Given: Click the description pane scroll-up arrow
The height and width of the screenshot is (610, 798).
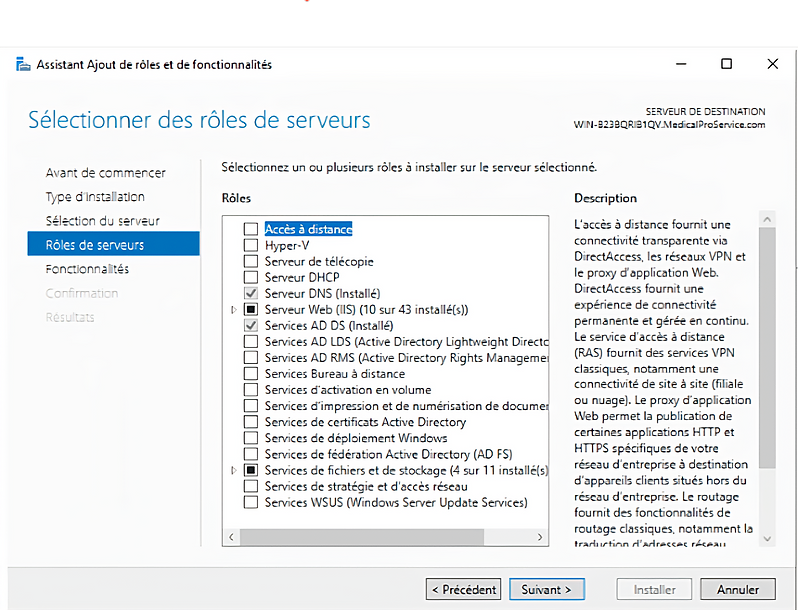Looking at the screenshot, I should tap(767, 219).
